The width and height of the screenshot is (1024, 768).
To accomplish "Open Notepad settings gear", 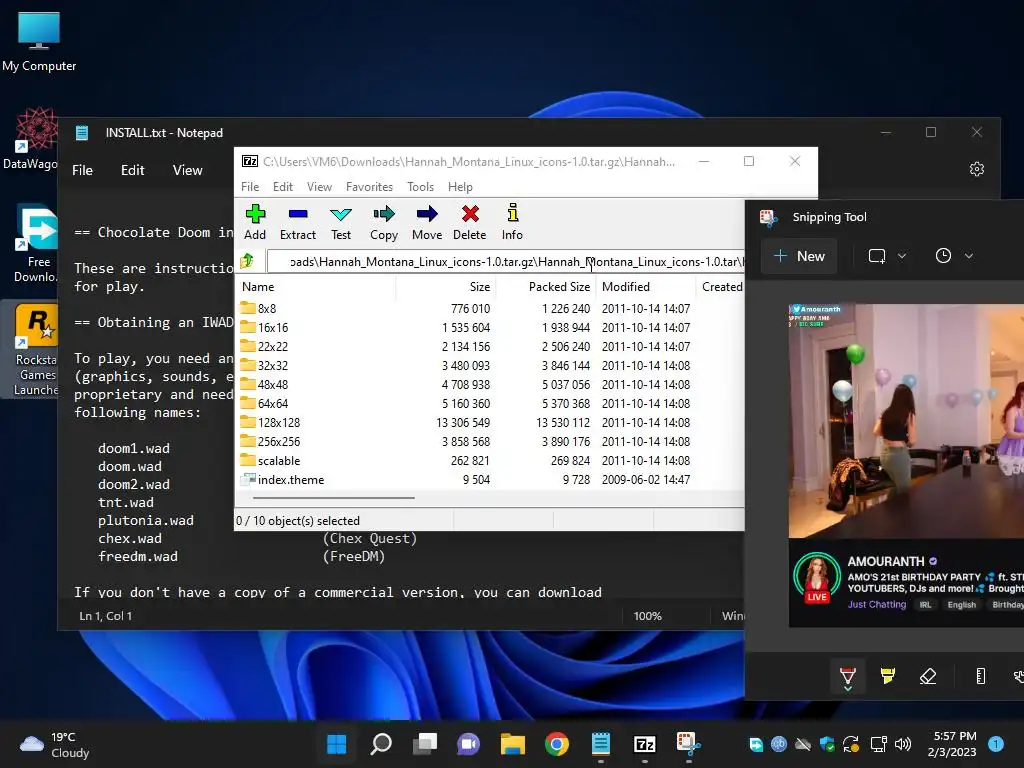I will pos(976,169).
